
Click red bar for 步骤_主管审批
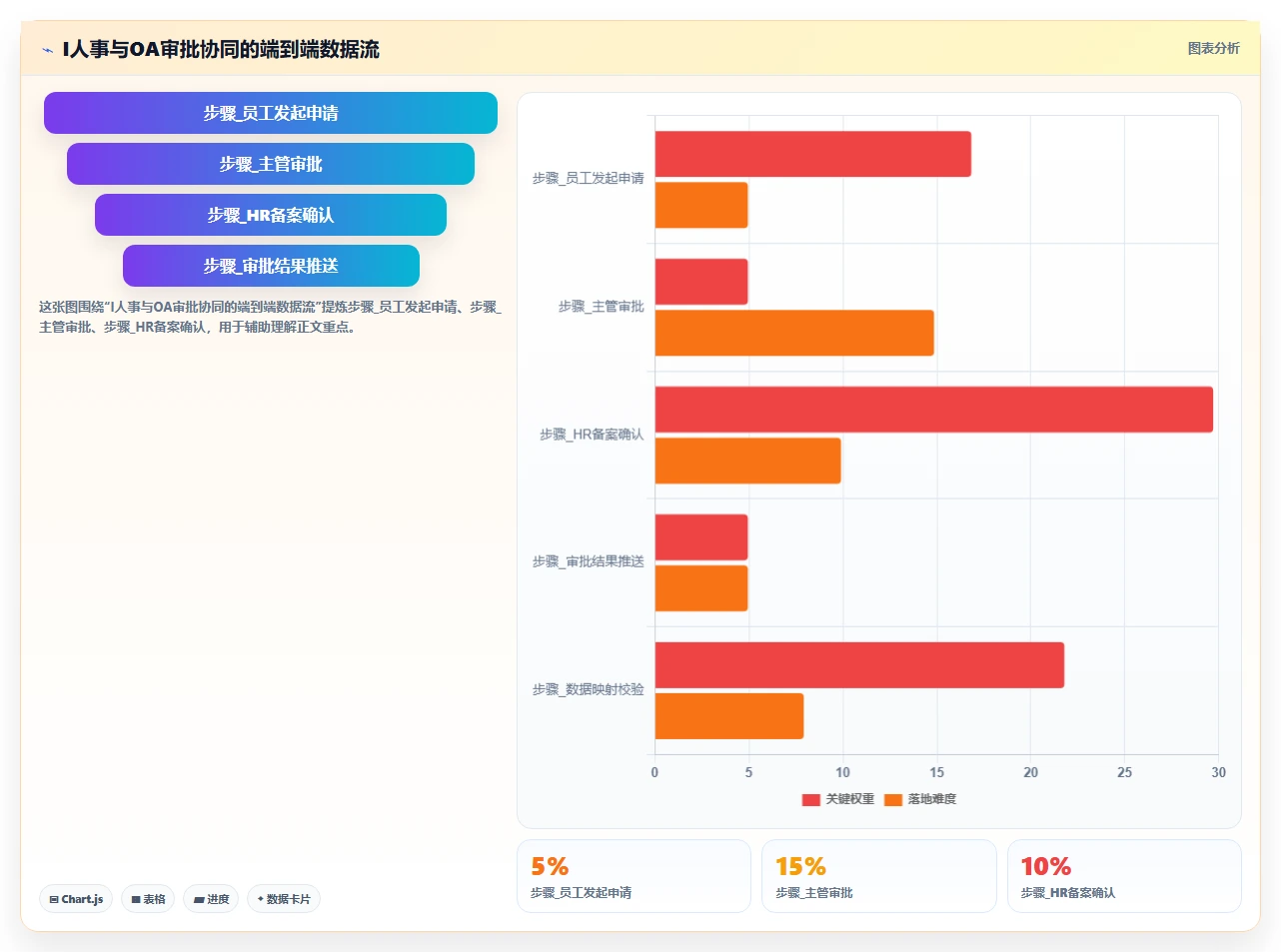[701, 282]
